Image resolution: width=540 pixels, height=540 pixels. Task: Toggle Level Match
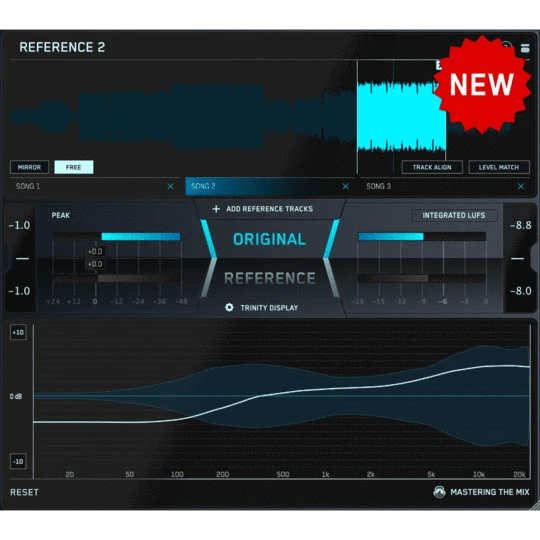pos(499,167)
